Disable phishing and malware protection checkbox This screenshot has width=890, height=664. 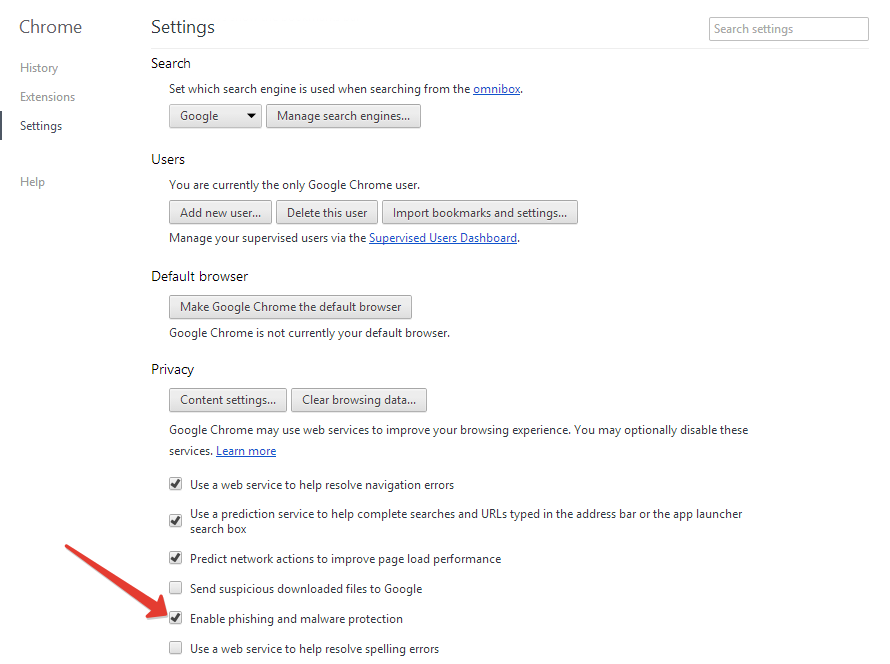click(x=176, y=618)
